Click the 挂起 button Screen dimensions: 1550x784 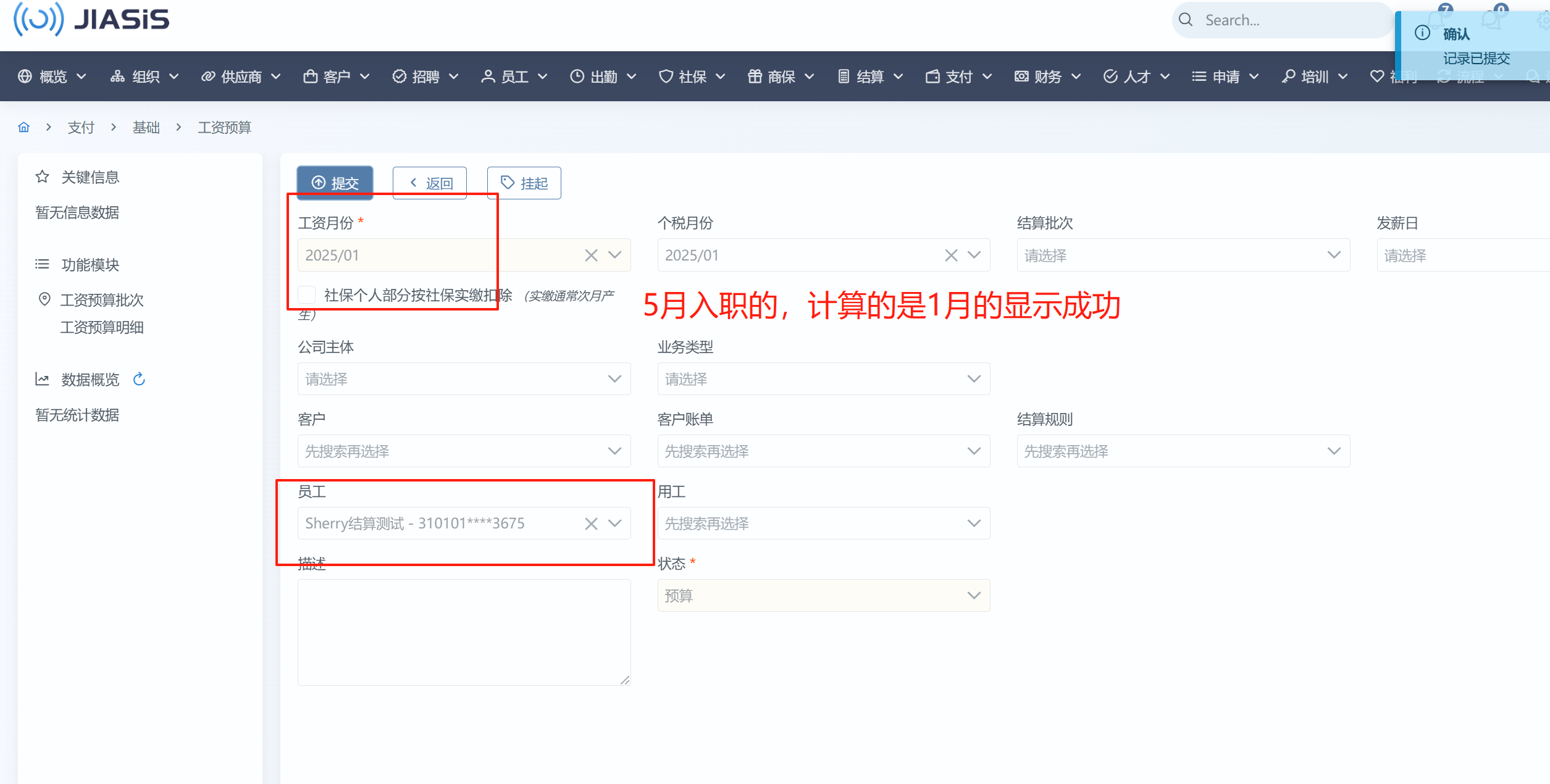[524, 183]
